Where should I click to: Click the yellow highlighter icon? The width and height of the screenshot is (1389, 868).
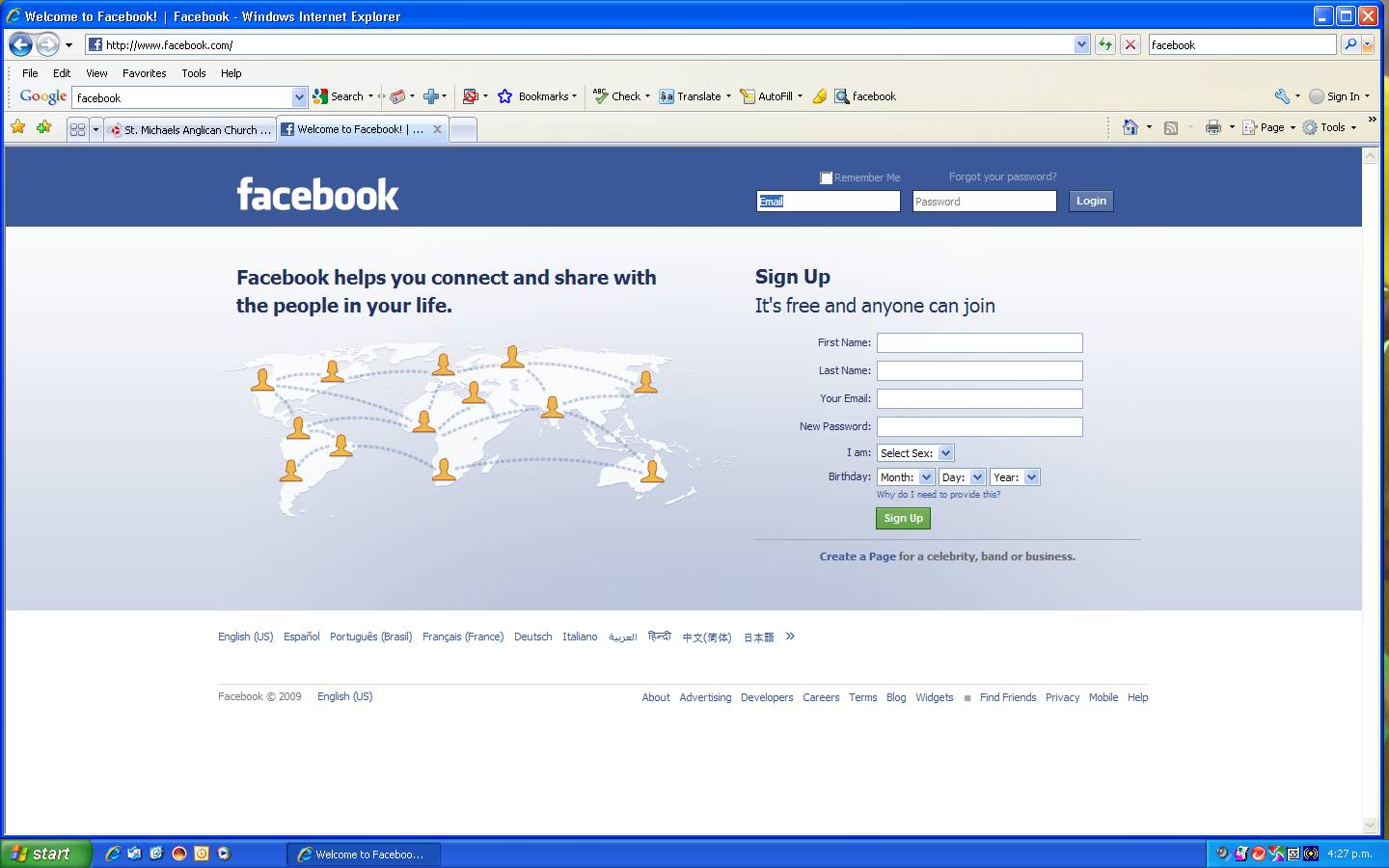tap(820, 96)
